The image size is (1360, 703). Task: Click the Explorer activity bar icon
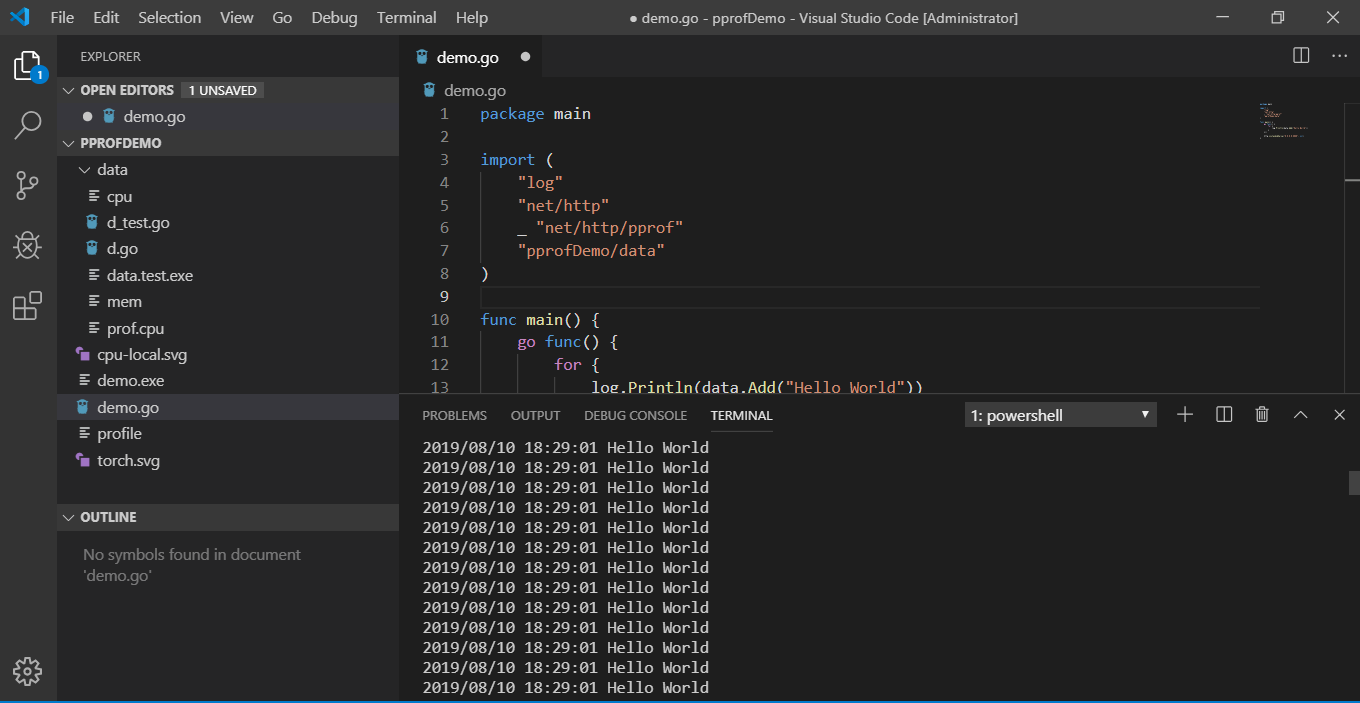(28, 65)
